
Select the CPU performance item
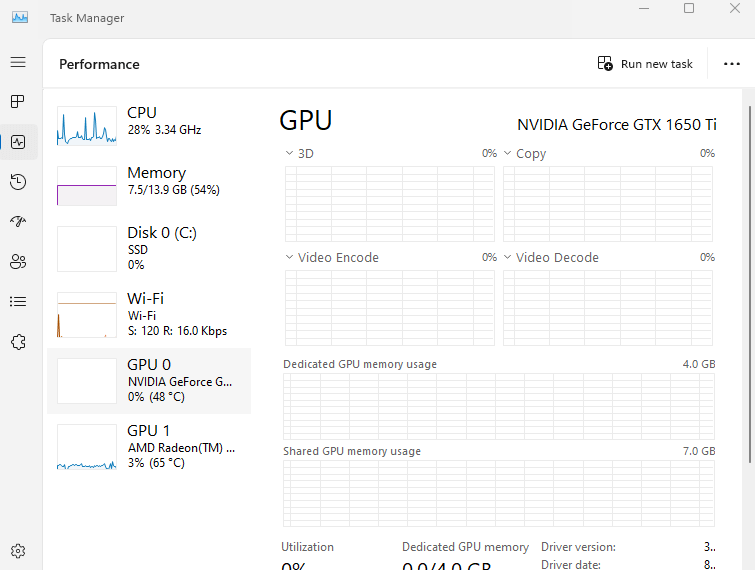(149, 126)
